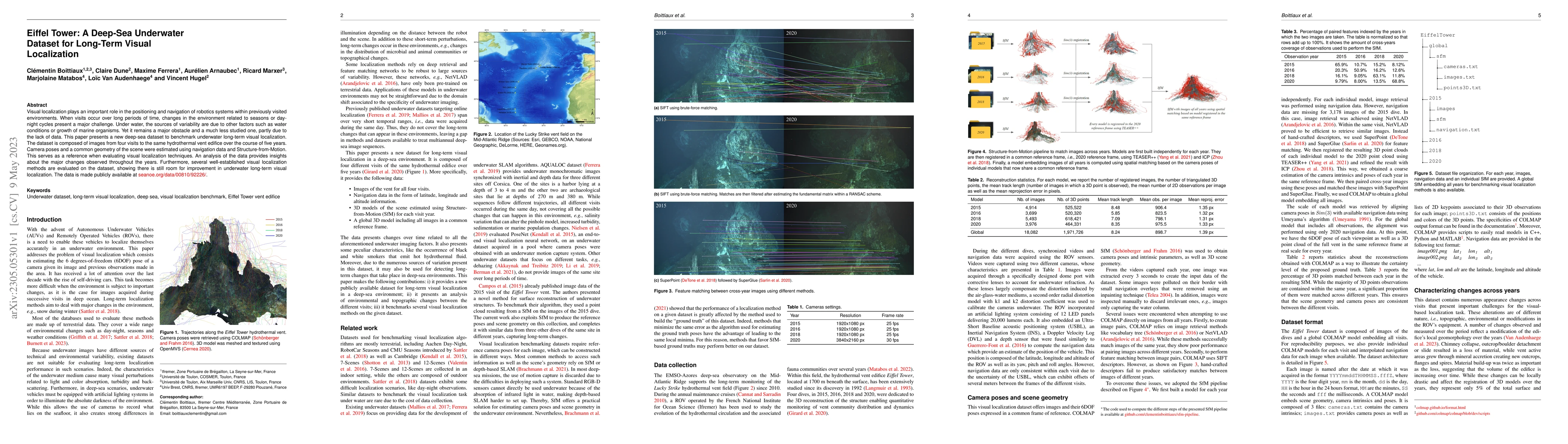The image size is (1568, 444).
Task: Click the Introduction section heading
Action: (x=44, y=220)
